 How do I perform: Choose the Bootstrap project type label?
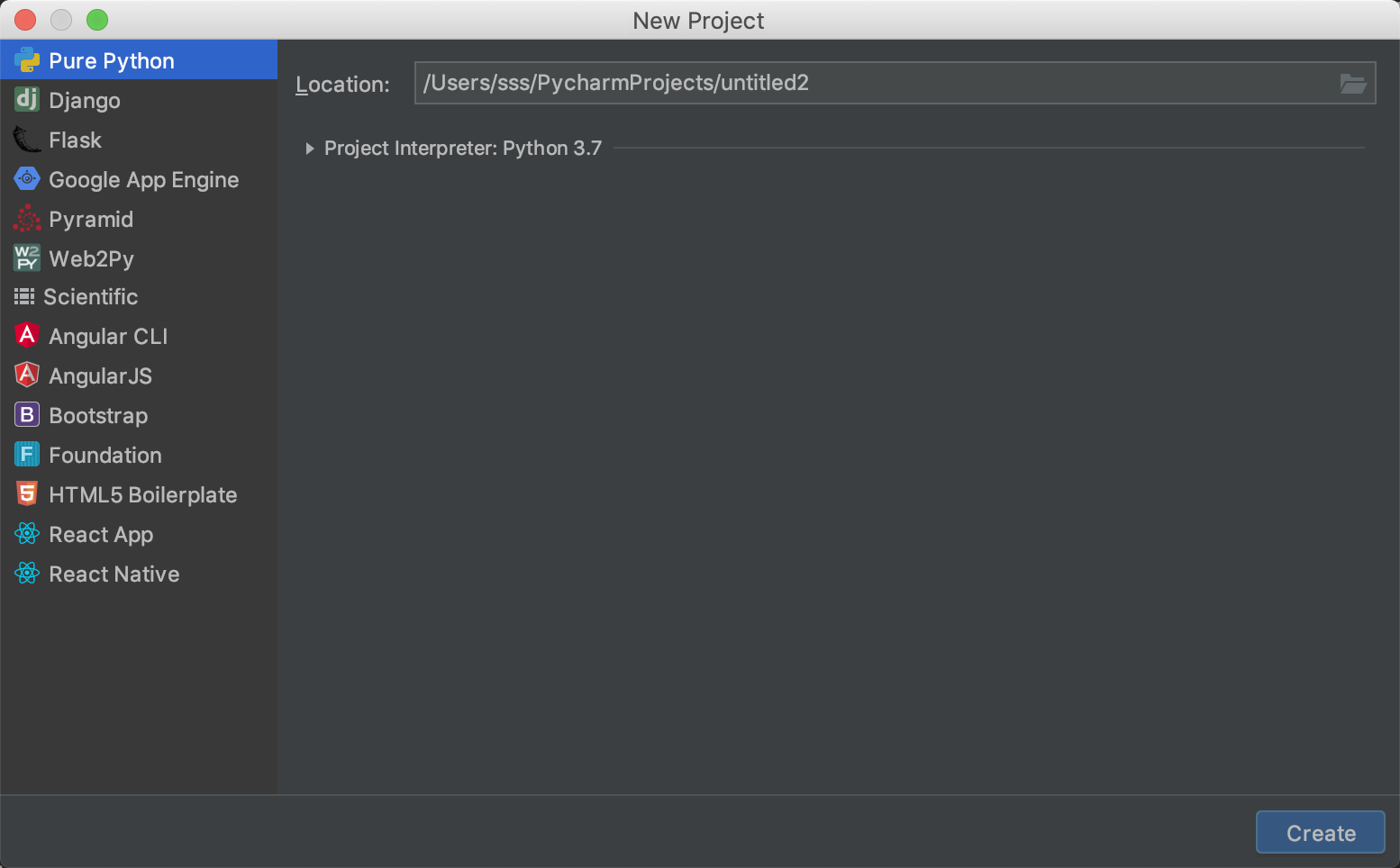tap(98, 416)
